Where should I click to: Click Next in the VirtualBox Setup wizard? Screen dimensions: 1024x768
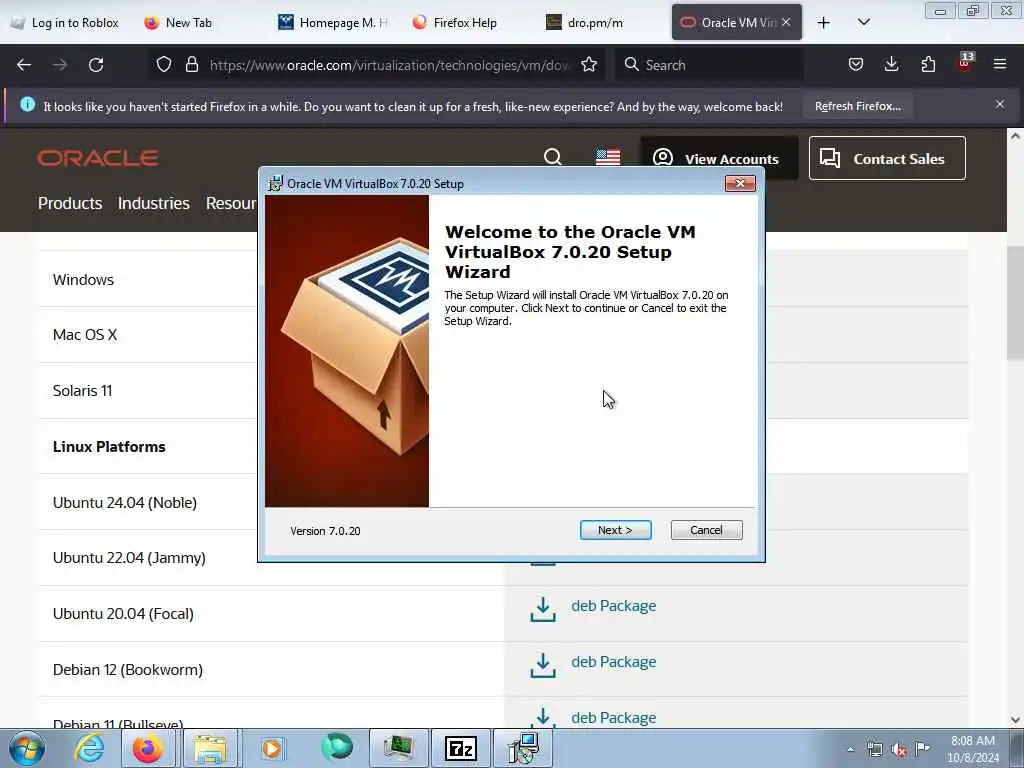(x=615, y=530)
